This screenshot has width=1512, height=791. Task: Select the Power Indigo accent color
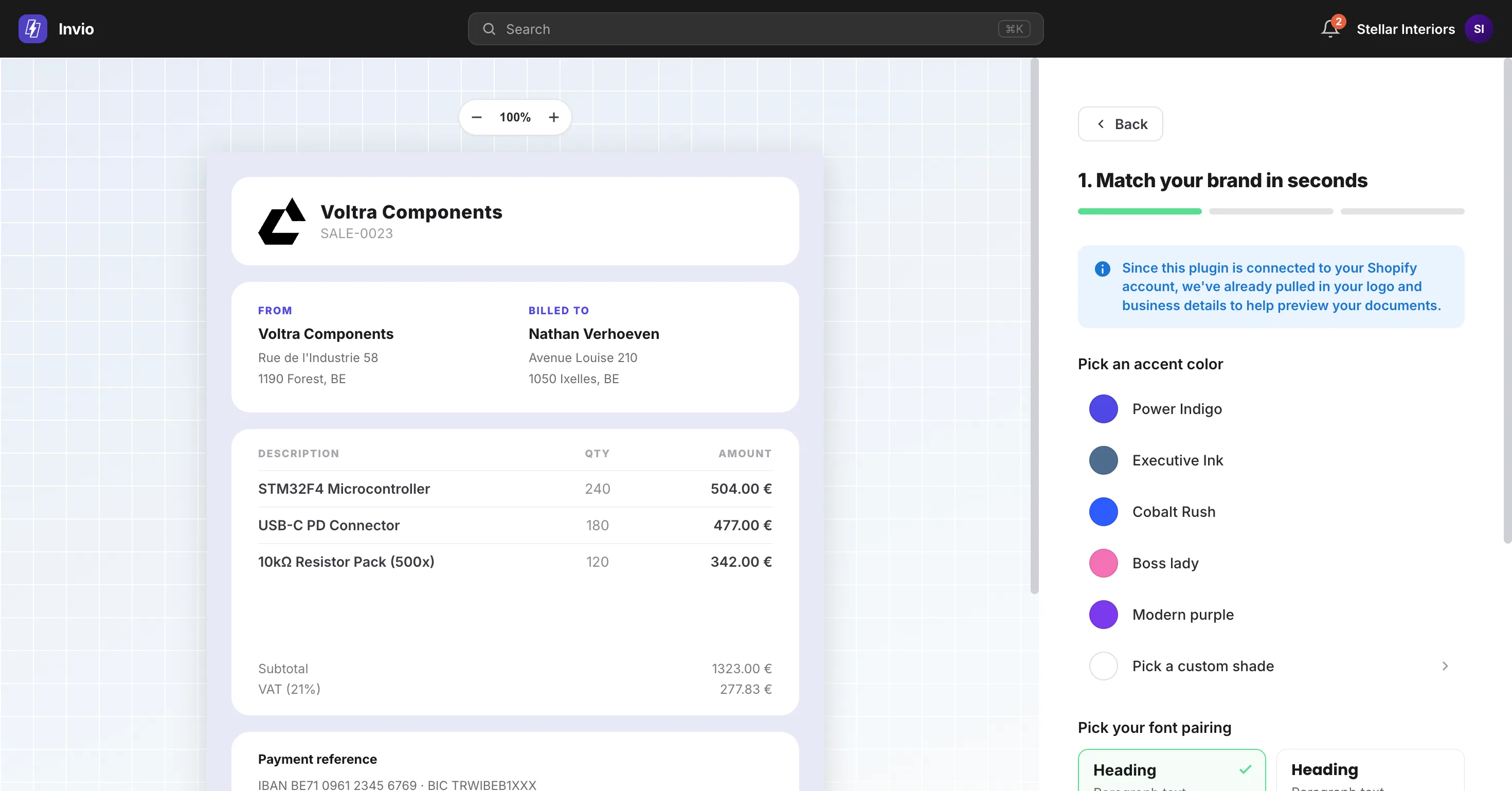tap(1271, 409)
